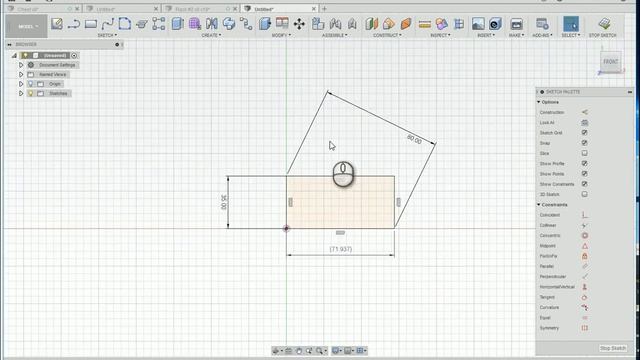
Task: Open the Scripts and Add-Ins icon
Action: (542, 24)
